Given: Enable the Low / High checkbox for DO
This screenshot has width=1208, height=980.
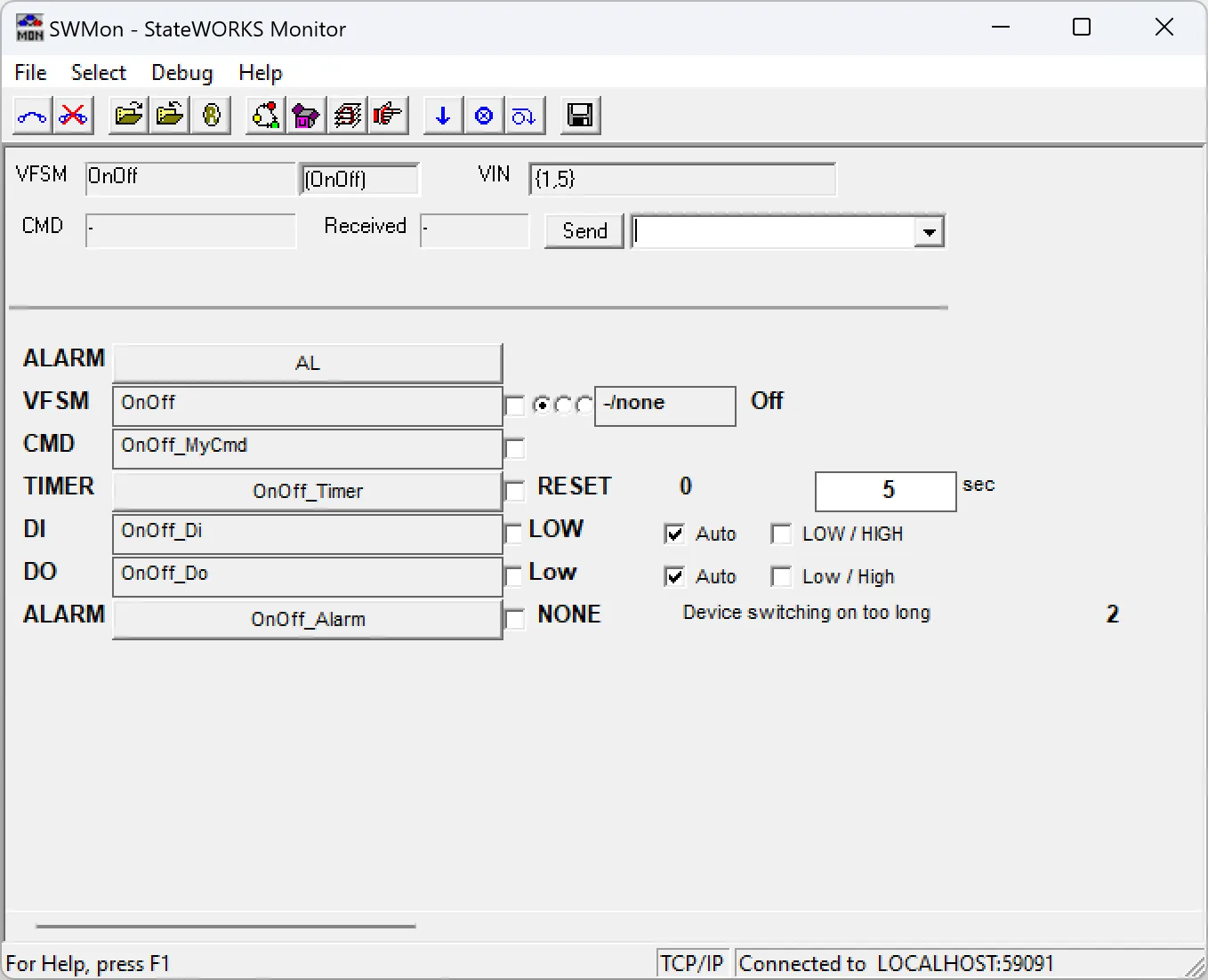Looking at the screenshot, I should 782,577.
